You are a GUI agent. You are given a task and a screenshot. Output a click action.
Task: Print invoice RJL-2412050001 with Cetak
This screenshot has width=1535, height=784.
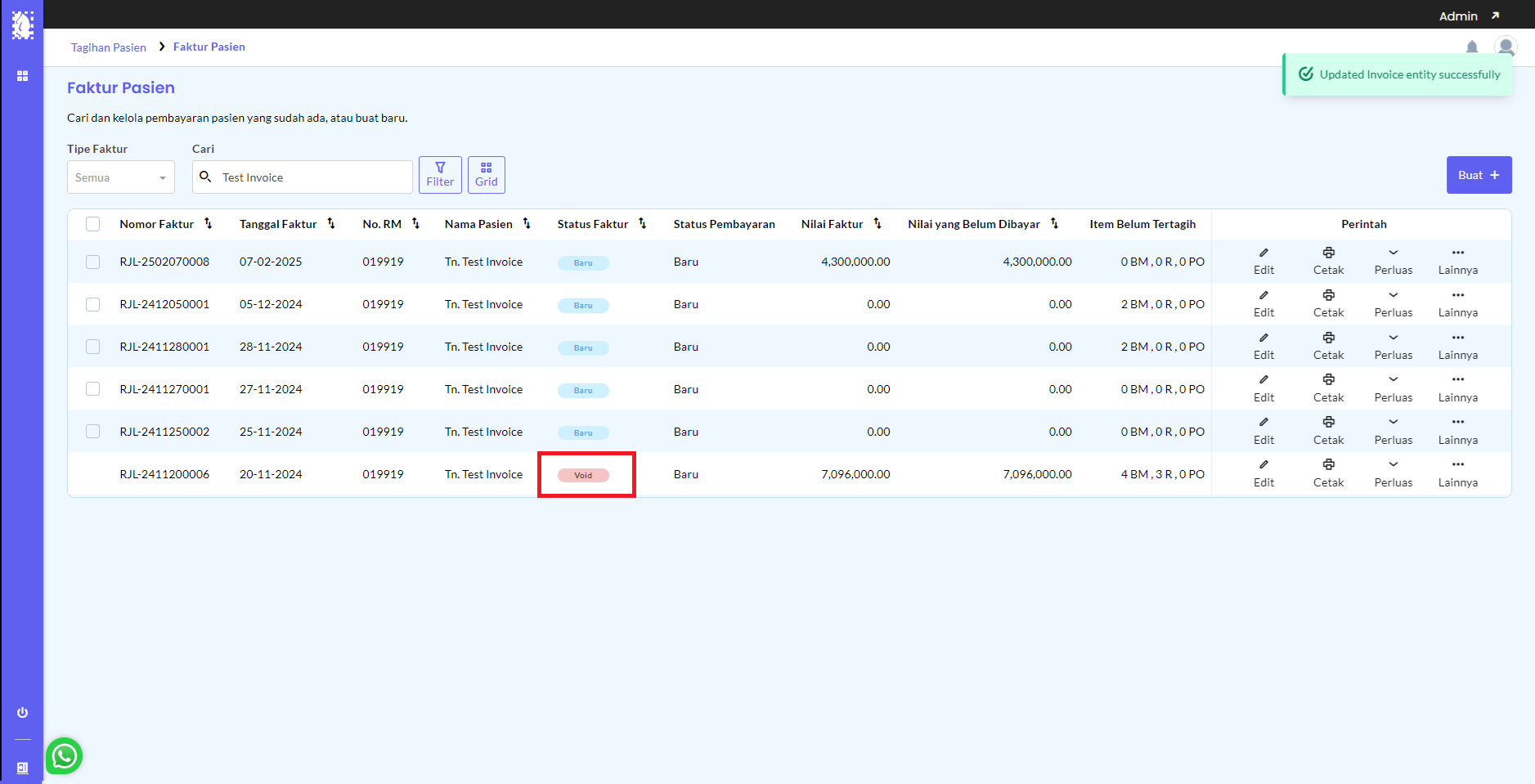1329,304
